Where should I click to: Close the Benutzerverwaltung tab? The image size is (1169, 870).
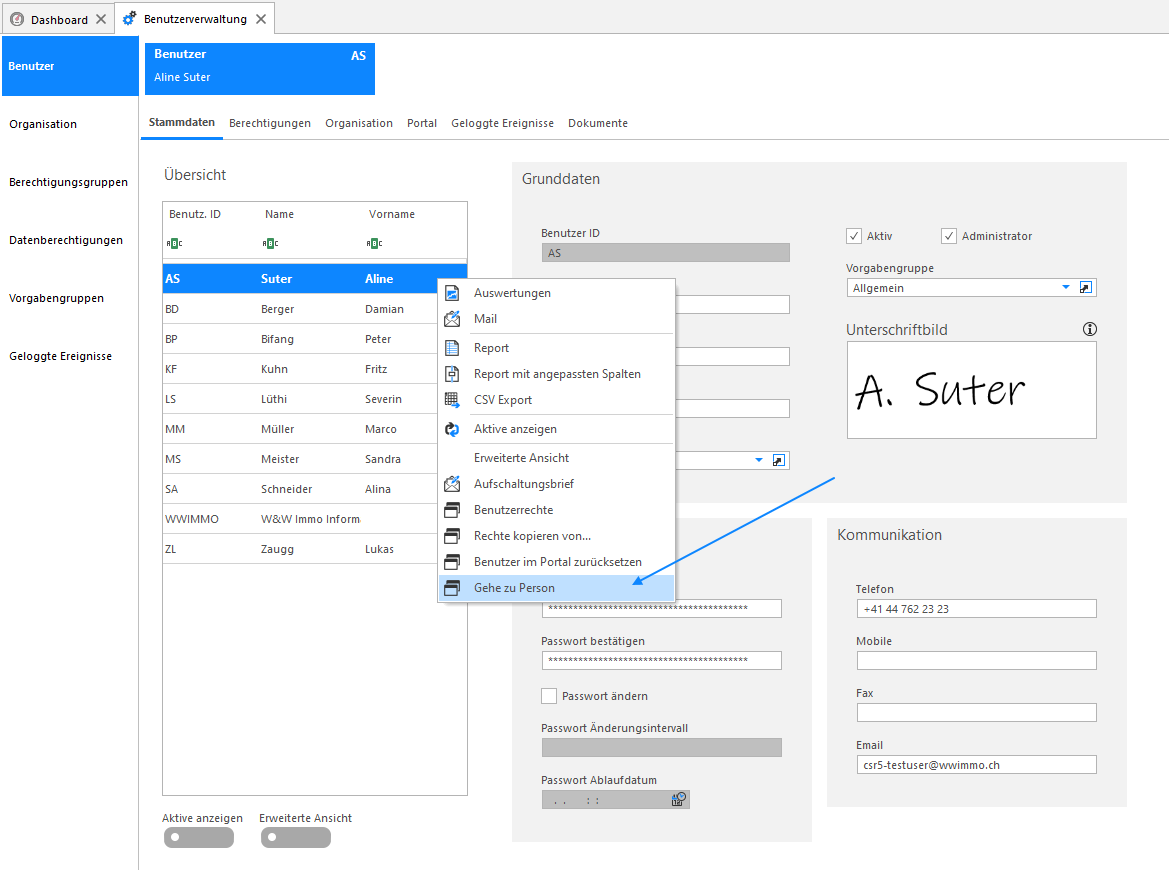tap(261, 19)
